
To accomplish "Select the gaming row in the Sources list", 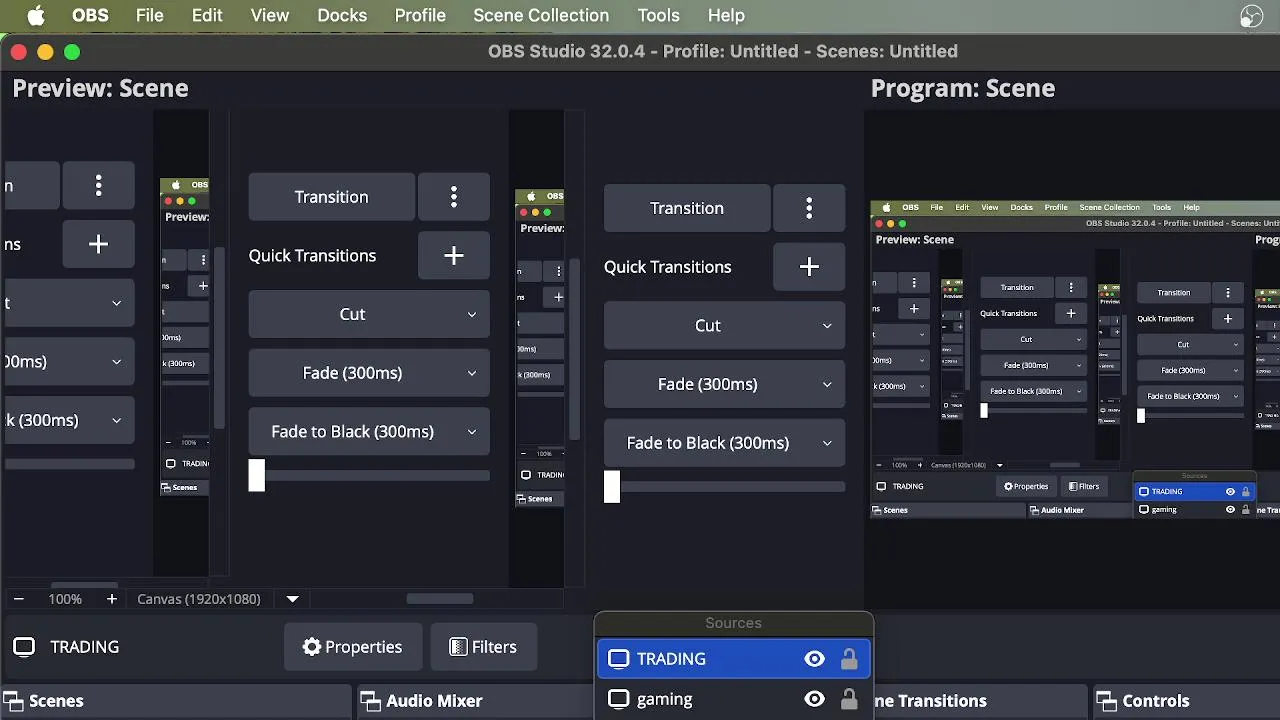I will tap(734, 699).
